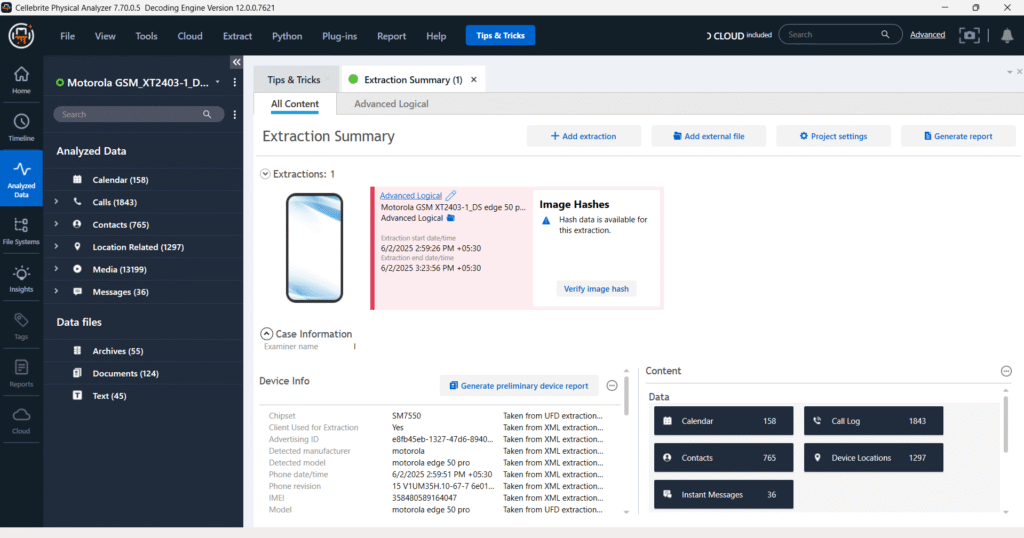This screenshot has width=1024, height=538.
Task: Click the phone device thumbnail image
Action: pos(314,247)
